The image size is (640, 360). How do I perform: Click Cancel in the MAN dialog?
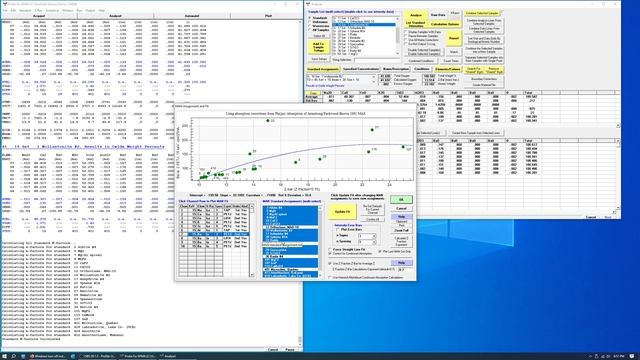click(x=401, y=209)
